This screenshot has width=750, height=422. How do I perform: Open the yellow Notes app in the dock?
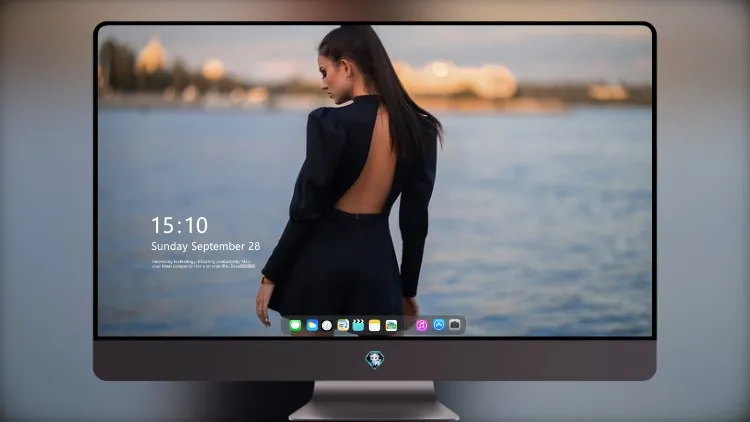click(375, 325)
